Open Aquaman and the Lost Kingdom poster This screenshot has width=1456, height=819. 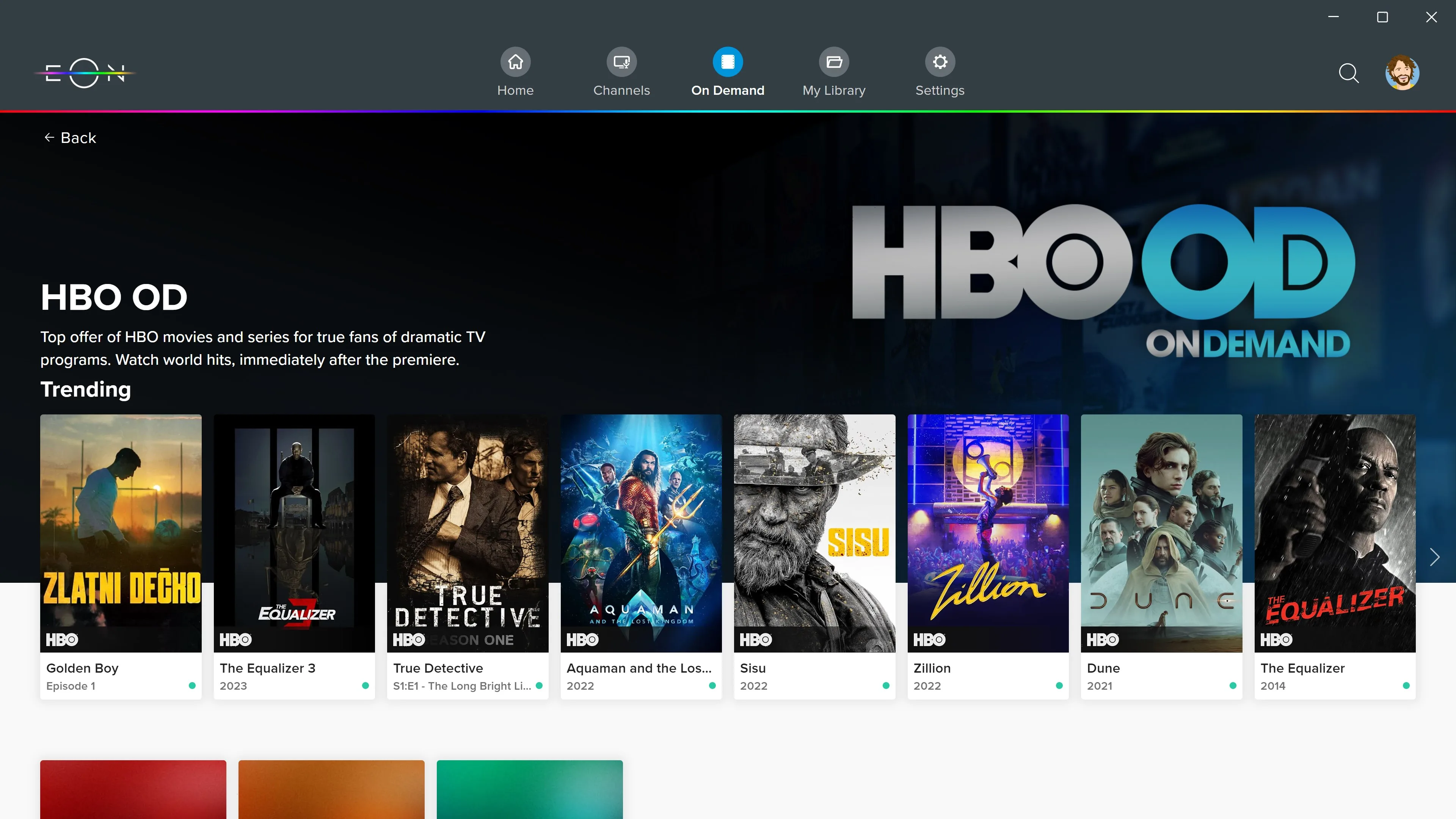[641, 533]
